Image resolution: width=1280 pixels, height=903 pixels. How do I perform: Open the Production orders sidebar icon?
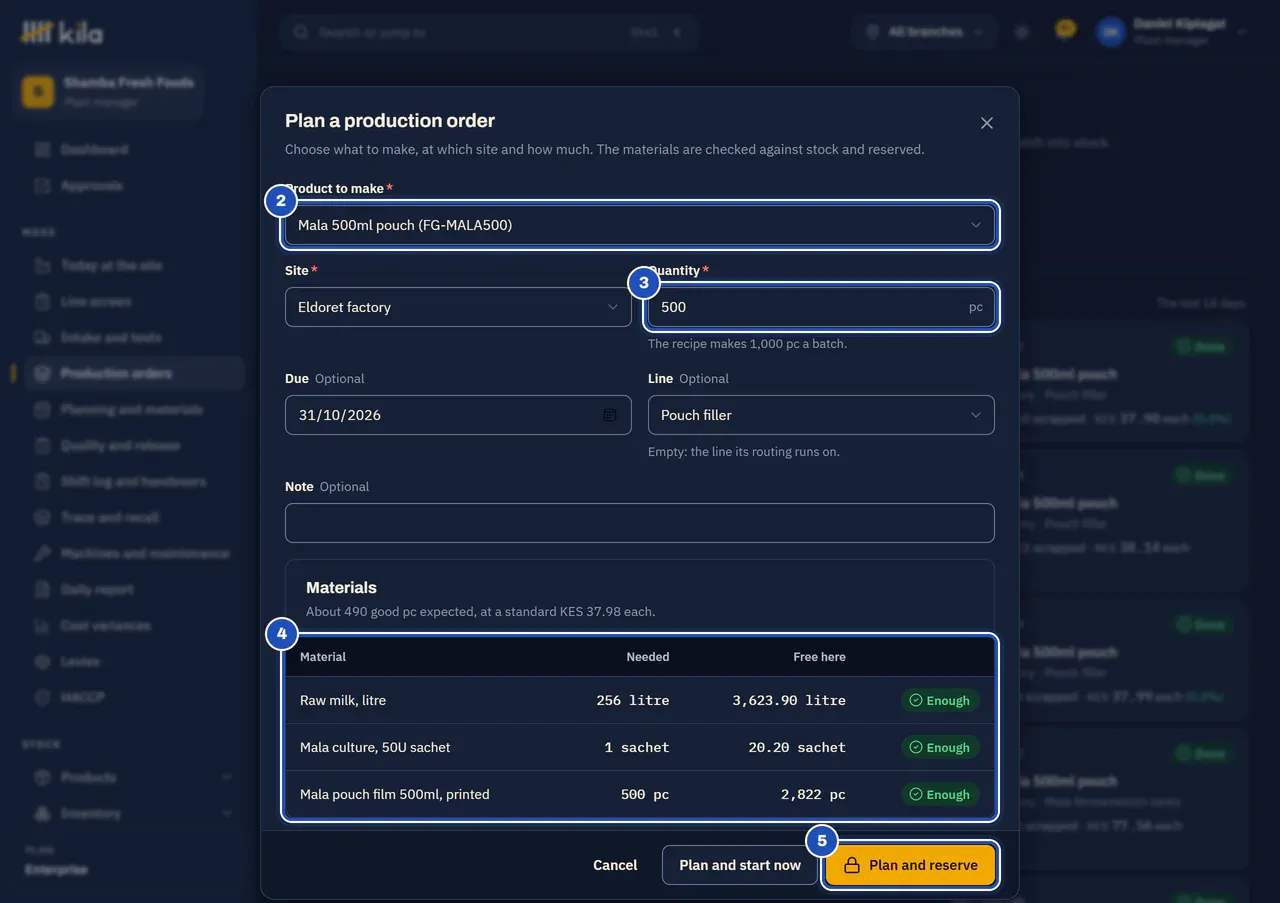(x=42, y=373)
